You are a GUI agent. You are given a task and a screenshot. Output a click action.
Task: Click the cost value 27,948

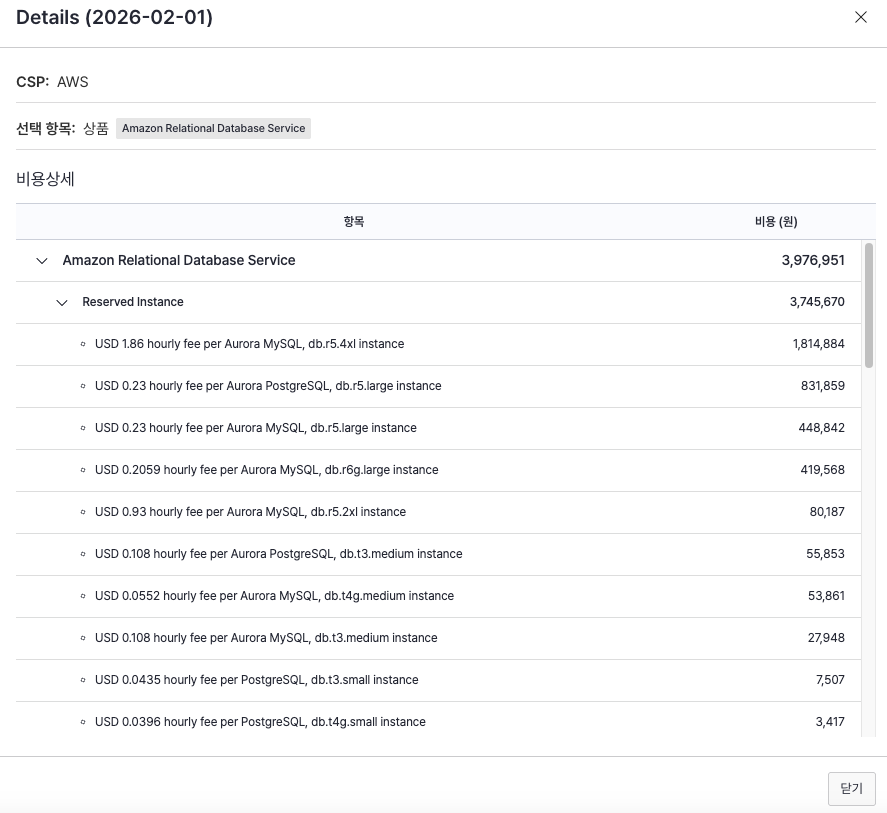click(826, 638)
